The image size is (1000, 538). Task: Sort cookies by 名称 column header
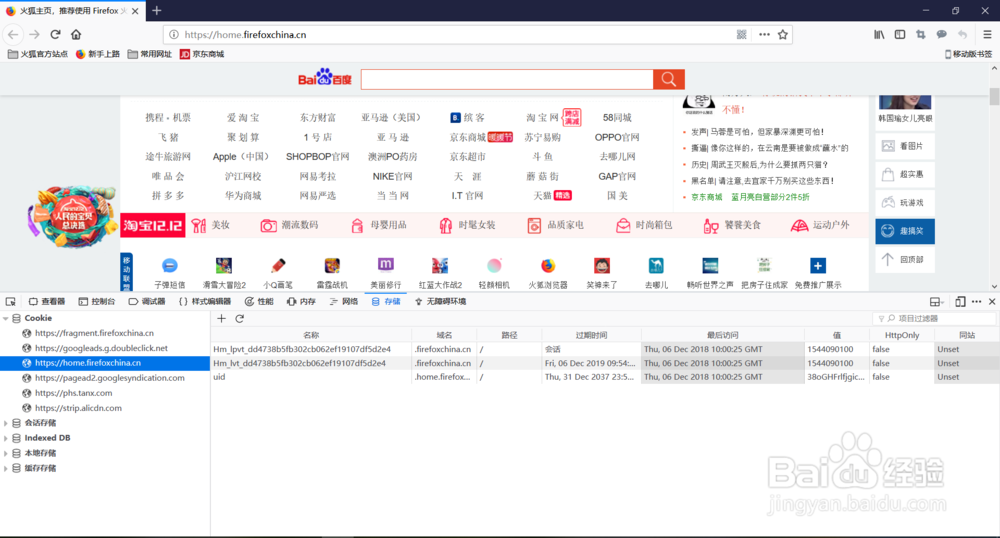311,335
